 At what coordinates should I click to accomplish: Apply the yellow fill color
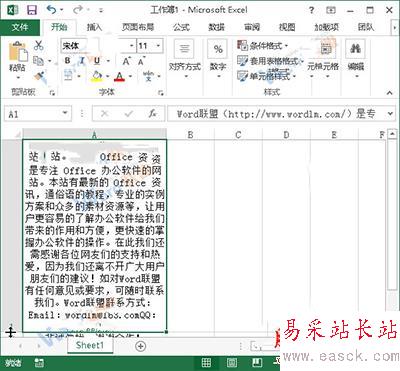(97, 76)
